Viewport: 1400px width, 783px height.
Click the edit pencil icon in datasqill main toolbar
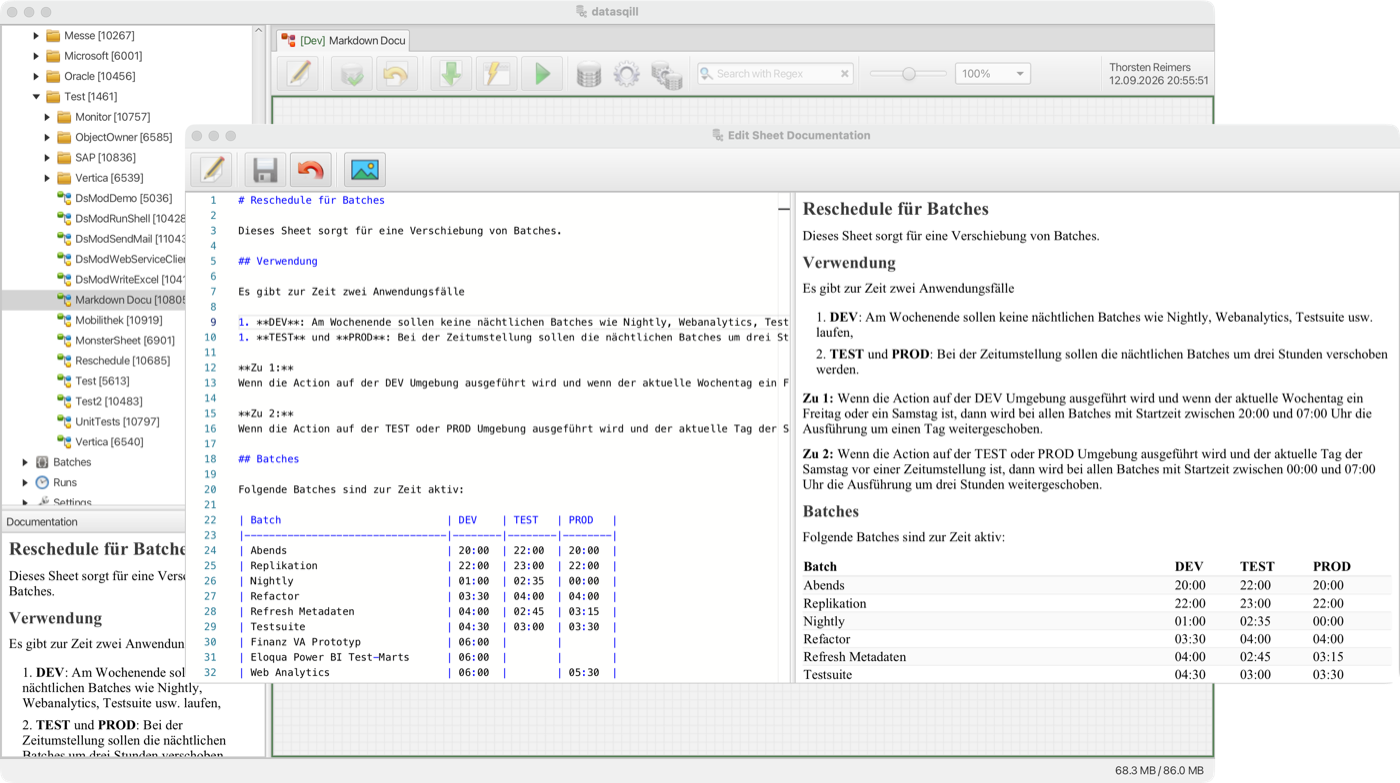click(x=298, y=73)
